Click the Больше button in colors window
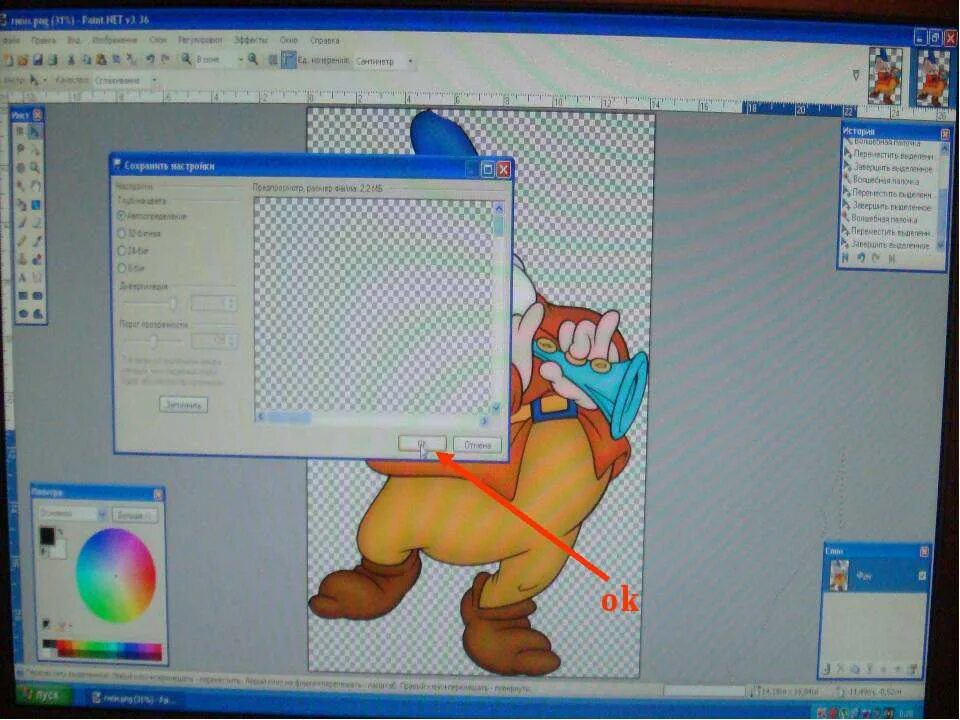Viewport: 960px width, 720px height. tap(133, 516)
